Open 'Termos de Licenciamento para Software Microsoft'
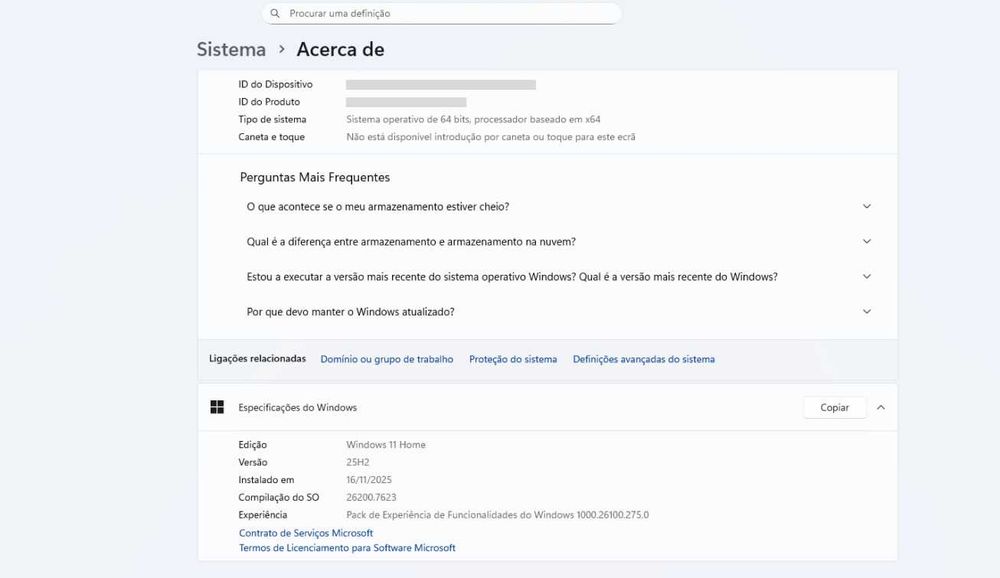 (347, 547)
